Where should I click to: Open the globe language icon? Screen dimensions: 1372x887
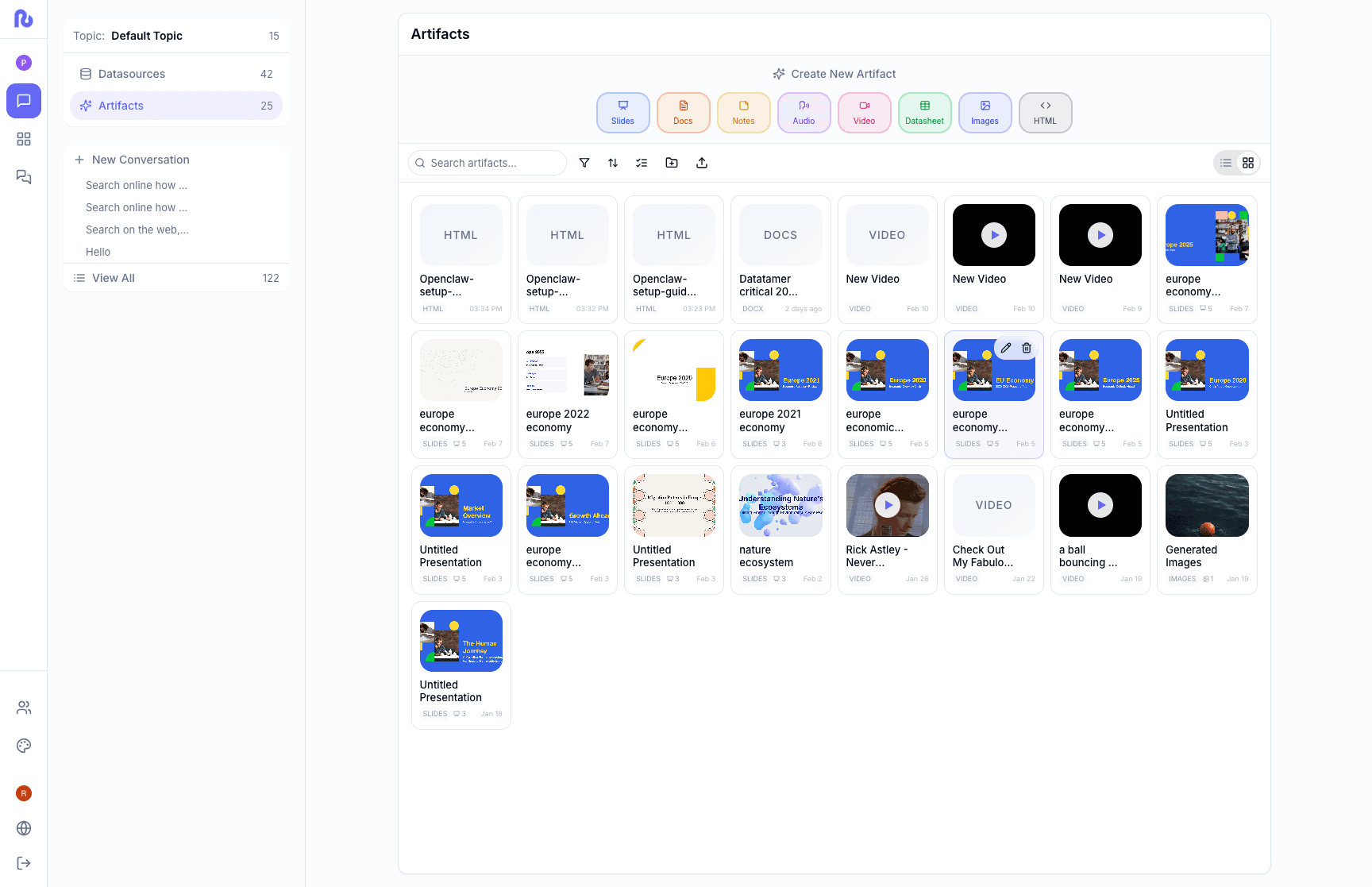[24, 828]
